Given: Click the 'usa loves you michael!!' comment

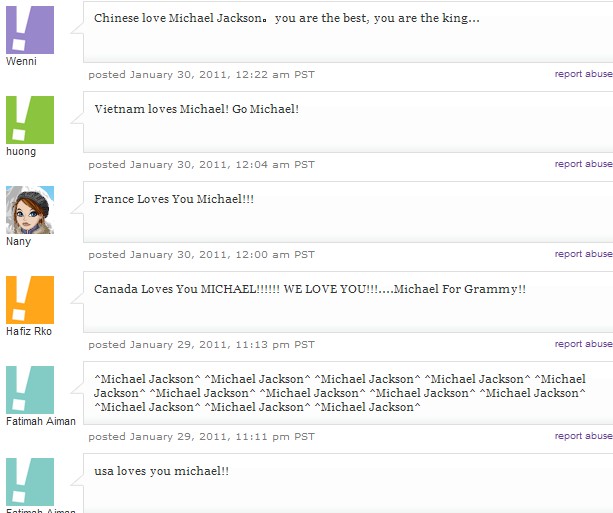Looking at the screenshot, I should pyautogui.click(x=162, y=471).
